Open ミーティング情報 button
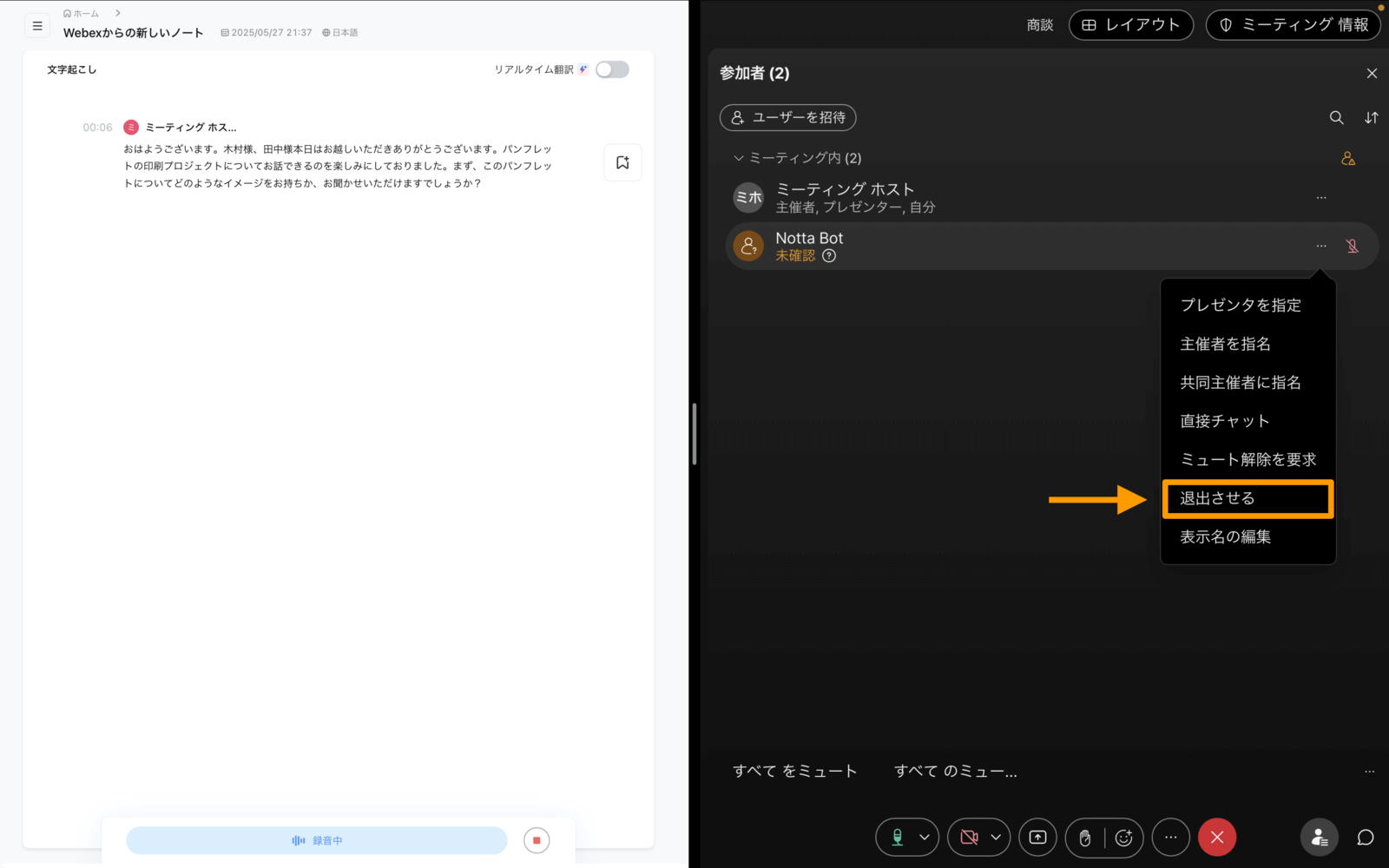This screenshot has height=868, width=1389. [x=1294, y=25]
